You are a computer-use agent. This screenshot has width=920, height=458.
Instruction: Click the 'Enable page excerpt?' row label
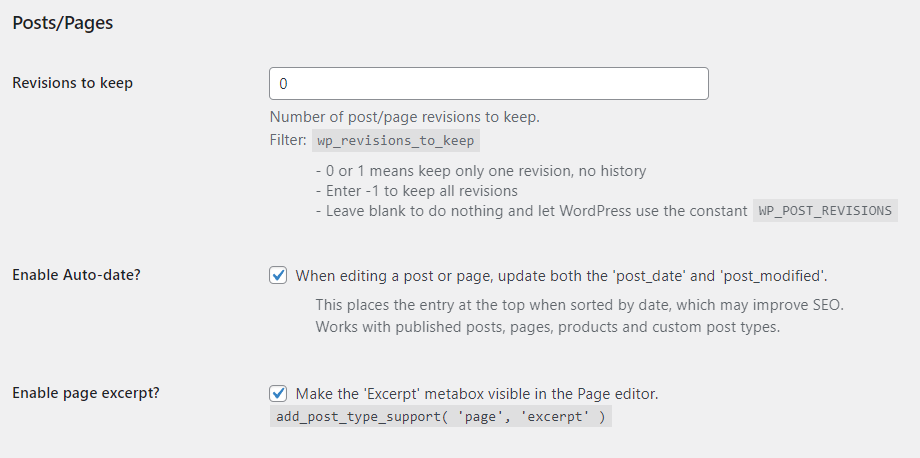(x=86, y=393)
